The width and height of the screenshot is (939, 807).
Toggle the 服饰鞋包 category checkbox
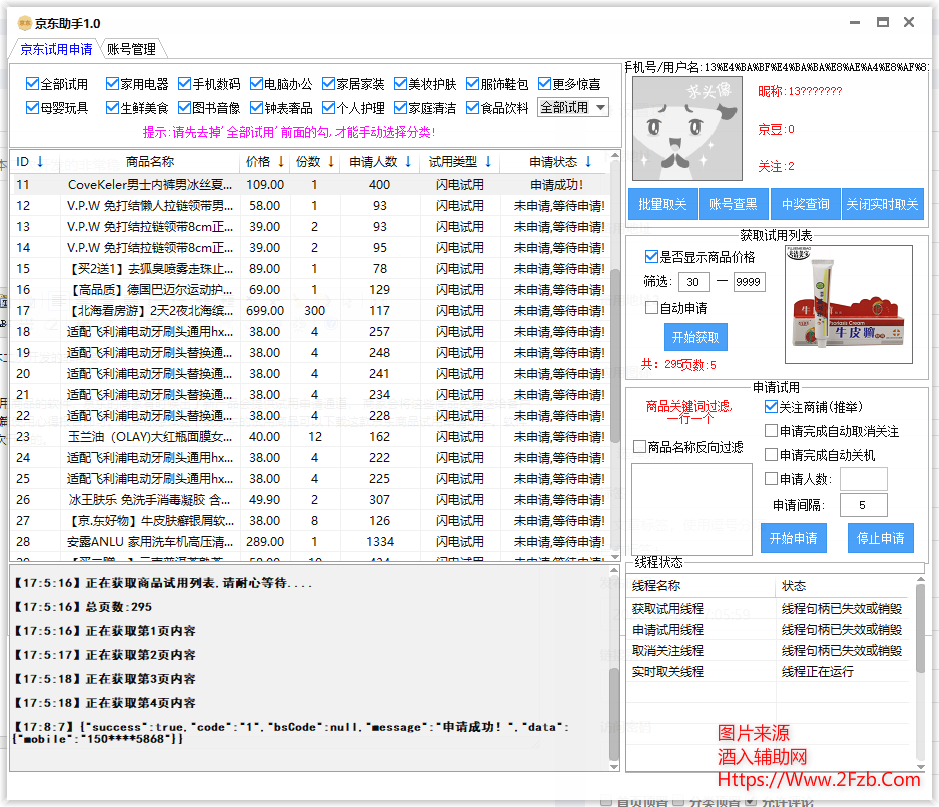pos(472,84)
